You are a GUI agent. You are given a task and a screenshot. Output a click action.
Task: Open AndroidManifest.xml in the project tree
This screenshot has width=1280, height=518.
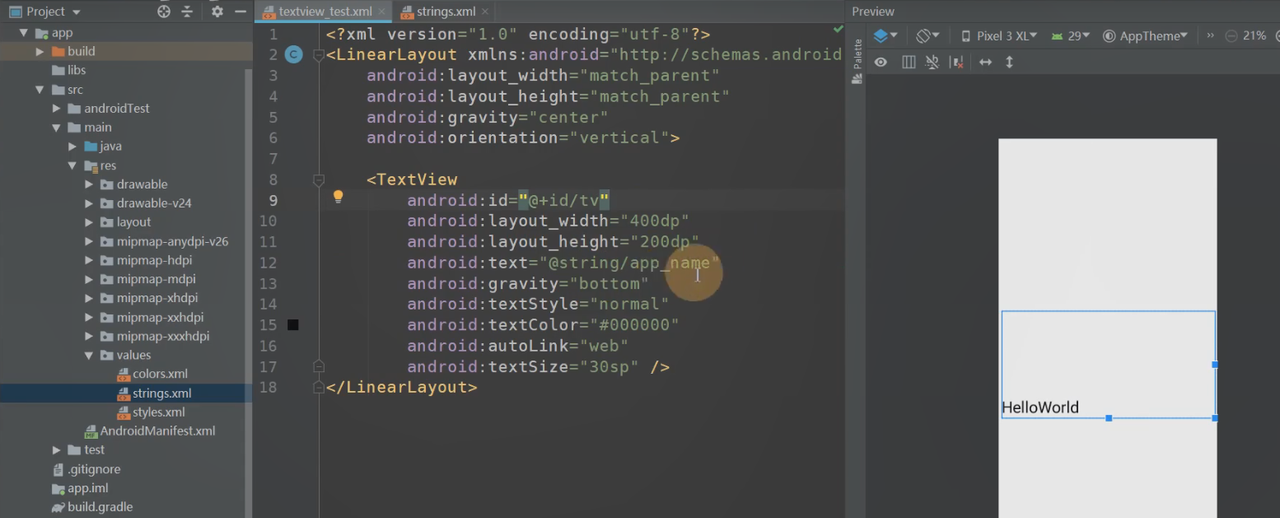coord(157,431)
